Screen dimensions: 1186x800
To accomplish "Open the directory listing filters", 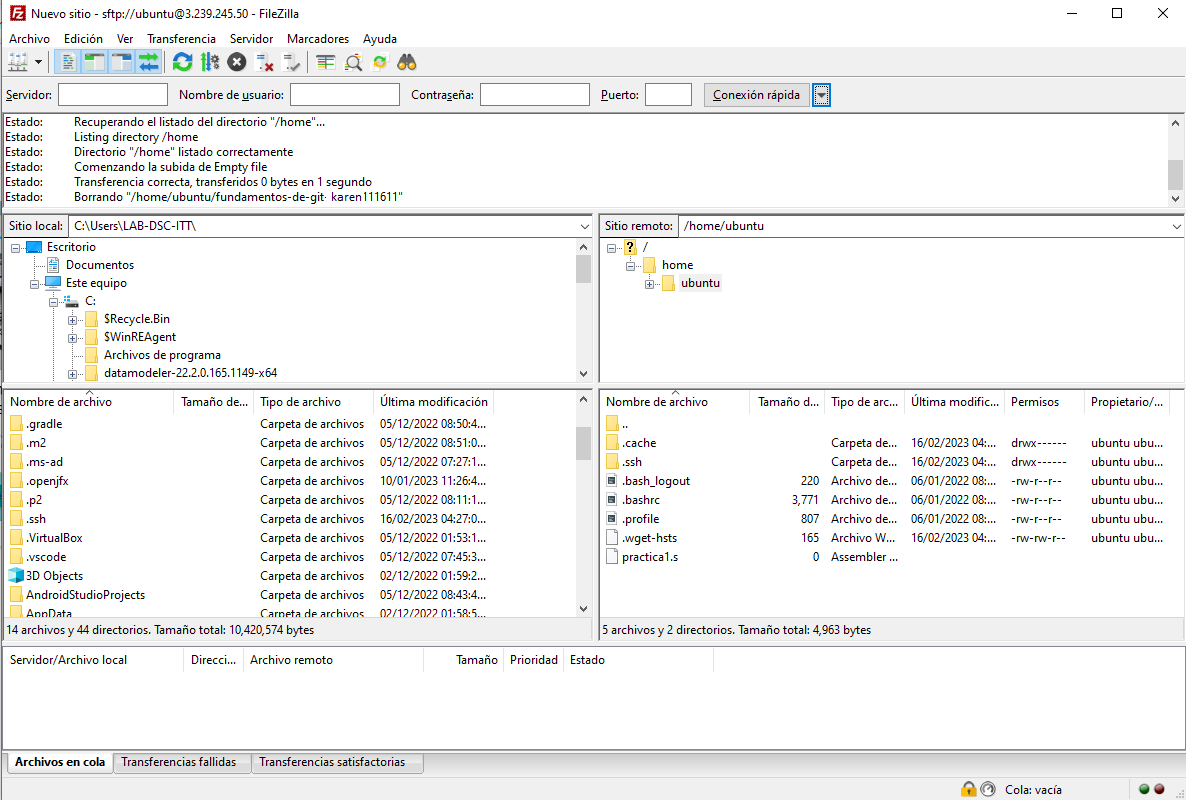I will 352,61.
